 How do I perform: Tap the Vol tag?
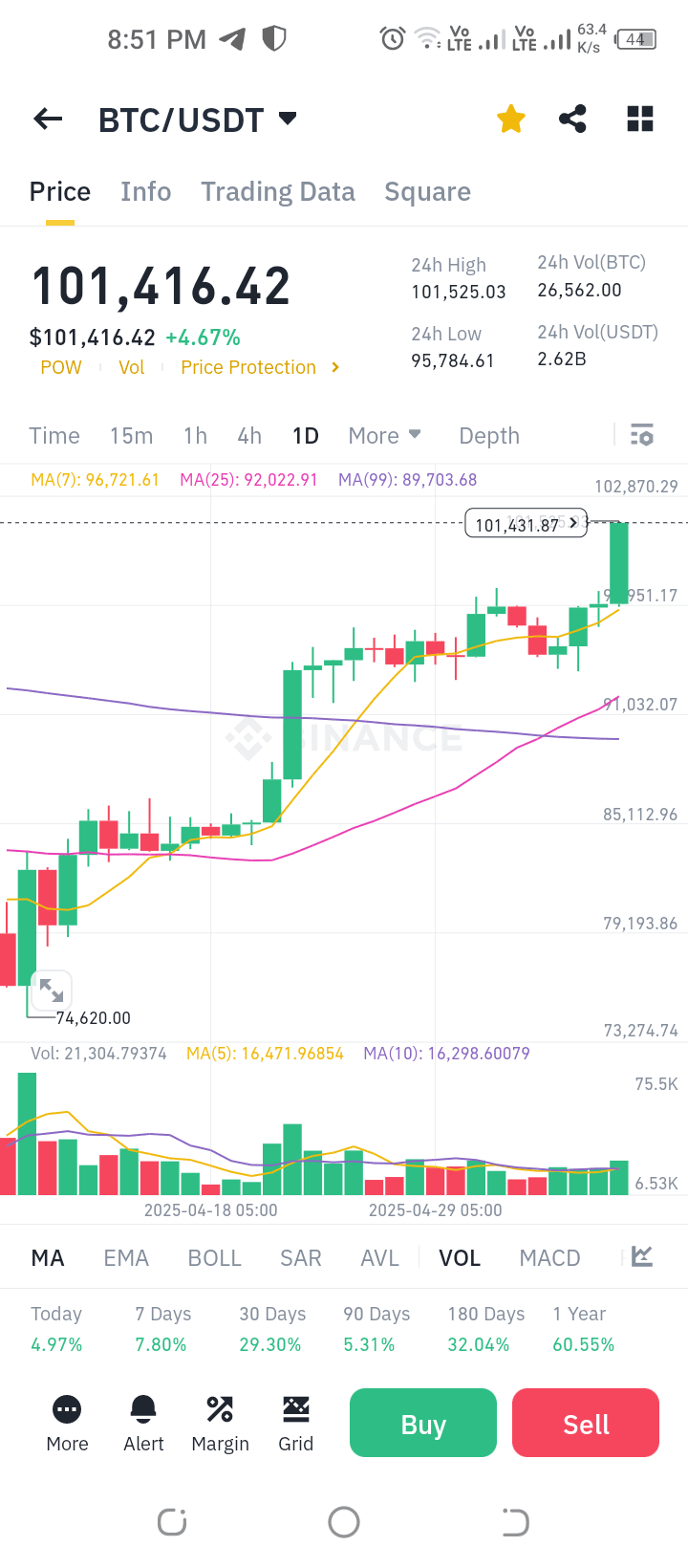coord(132,367)
